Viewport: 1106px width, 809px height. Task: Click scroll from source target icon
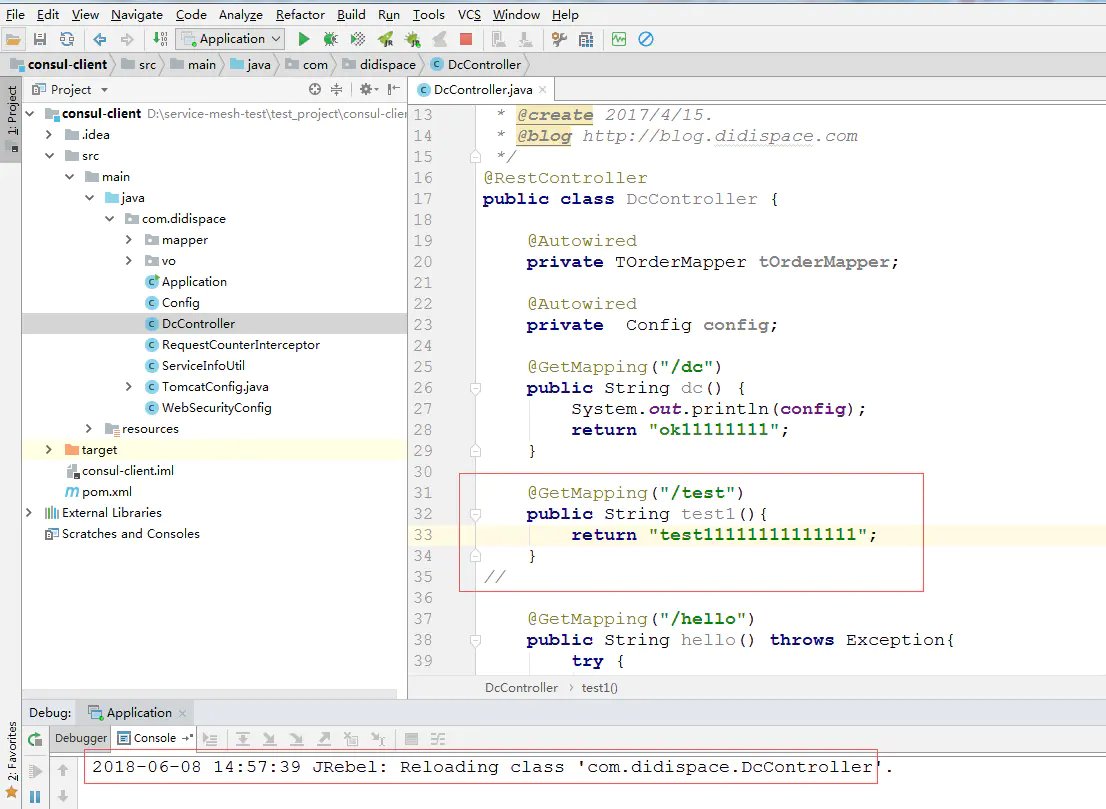tap(316, 89)
